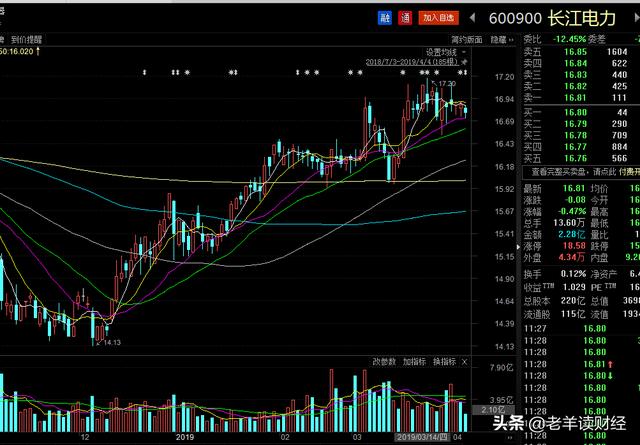The image size is (640, 445).
Task: Click the 17.20 high price annotation
Action: click(x=447, y=84)
